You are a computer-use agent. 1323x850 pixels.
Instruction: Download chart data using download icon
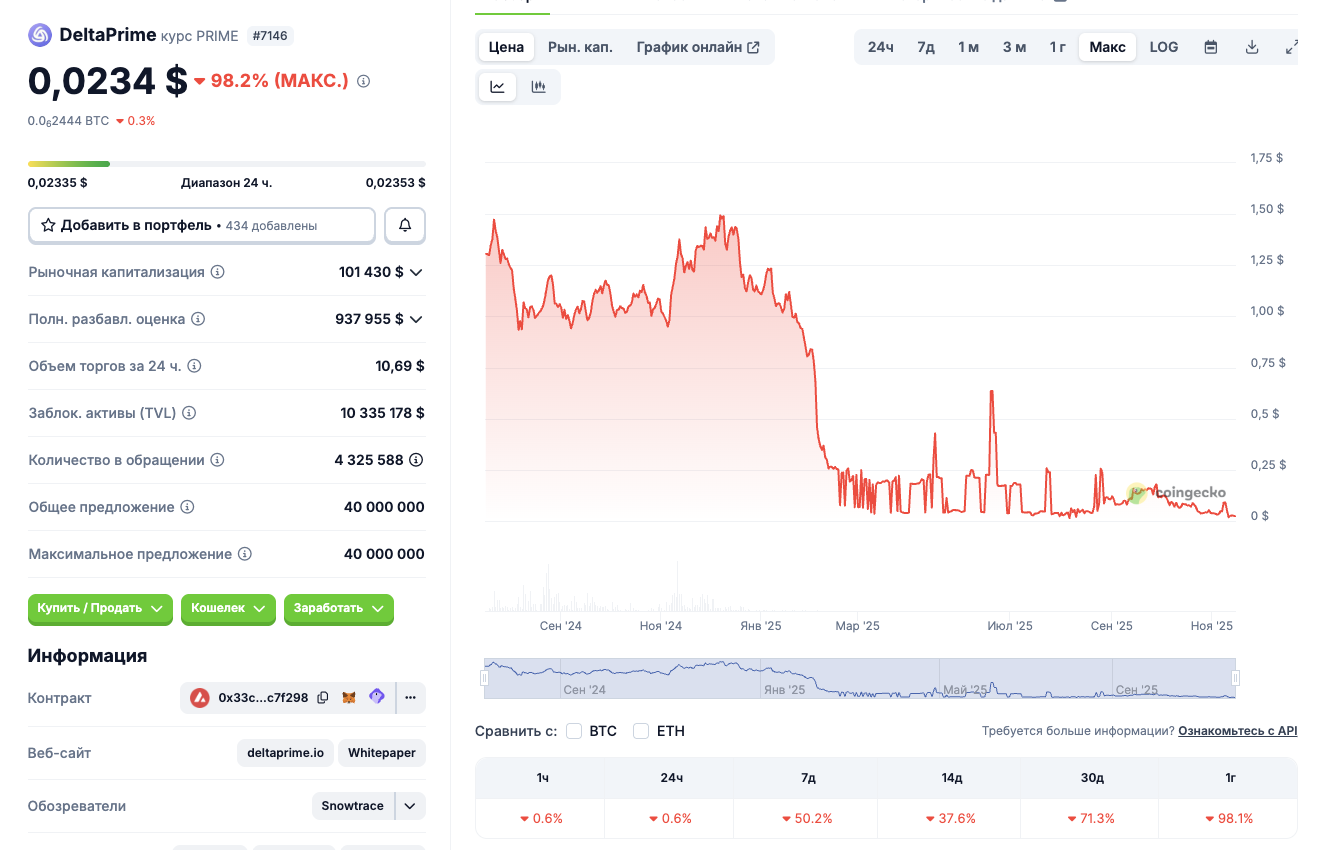(1251, 47)
